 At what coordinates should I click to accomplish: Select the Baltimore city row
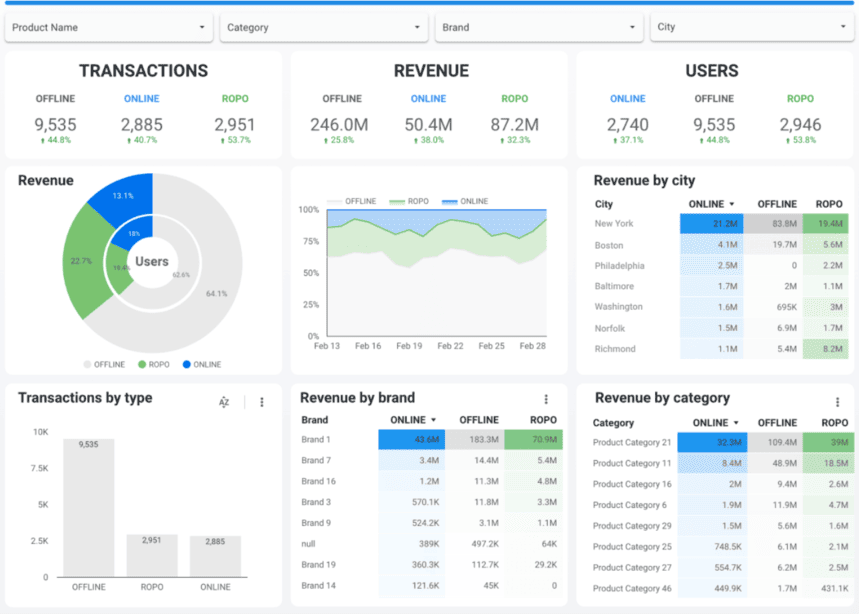(720, 286)
